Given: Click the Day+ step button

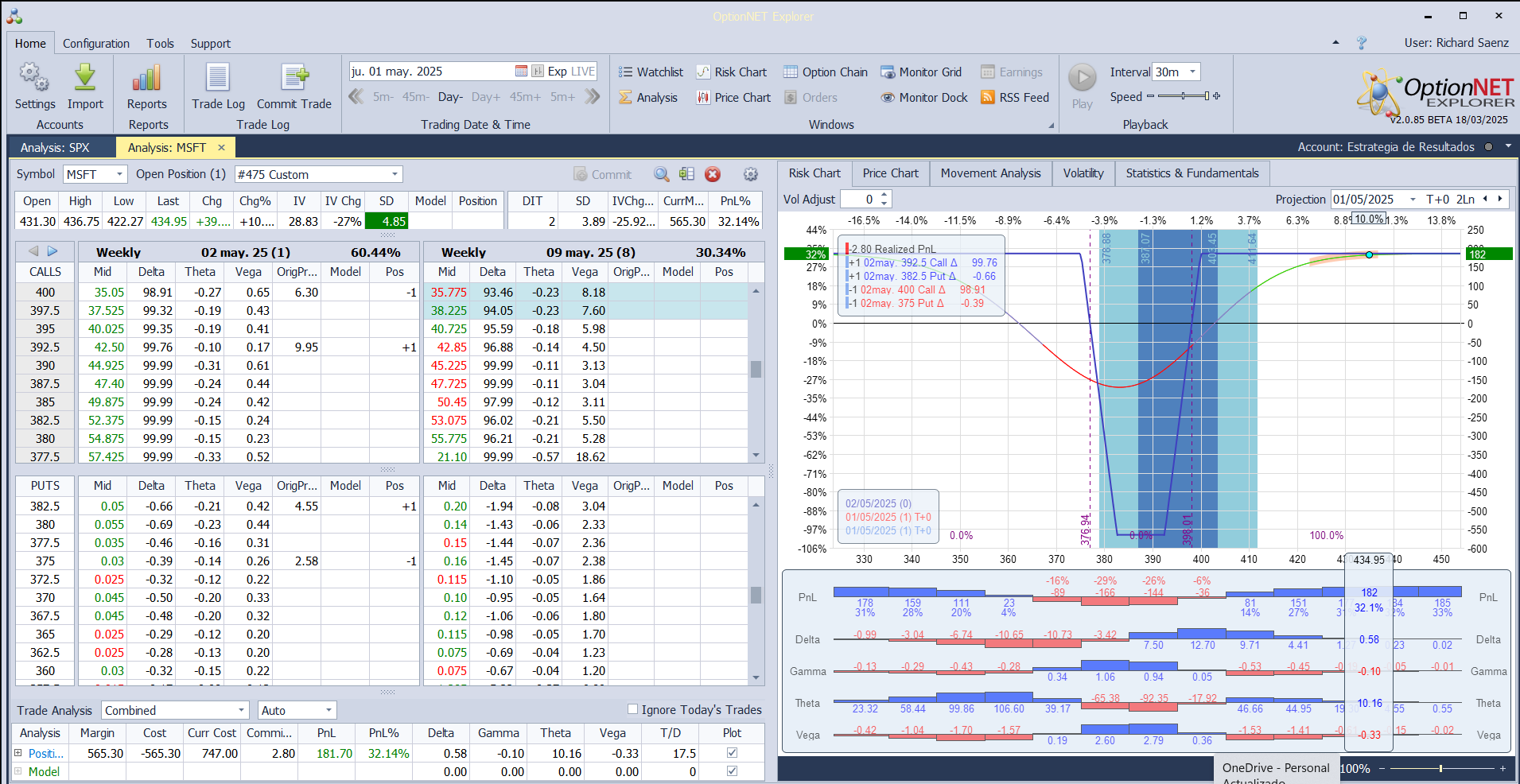Looking at the screenshot, I should pos(486,97).
